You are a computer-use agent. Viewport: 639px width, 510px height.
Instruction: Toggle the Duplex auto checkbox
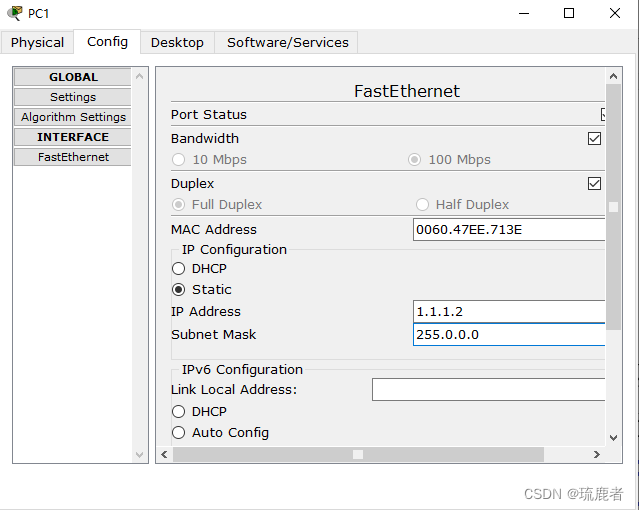594,183
